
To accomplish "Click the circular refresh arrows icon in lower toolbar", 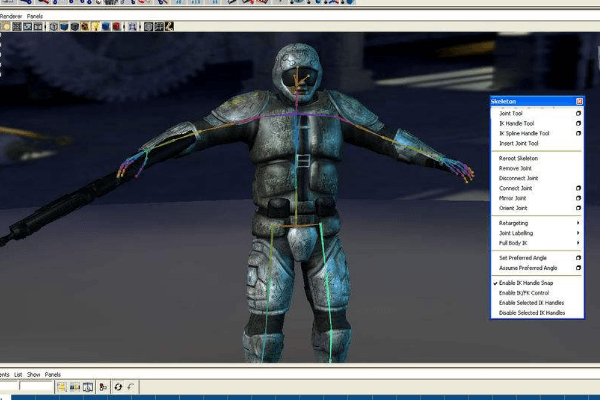I will pyautogui.click(x=119, y=387).
